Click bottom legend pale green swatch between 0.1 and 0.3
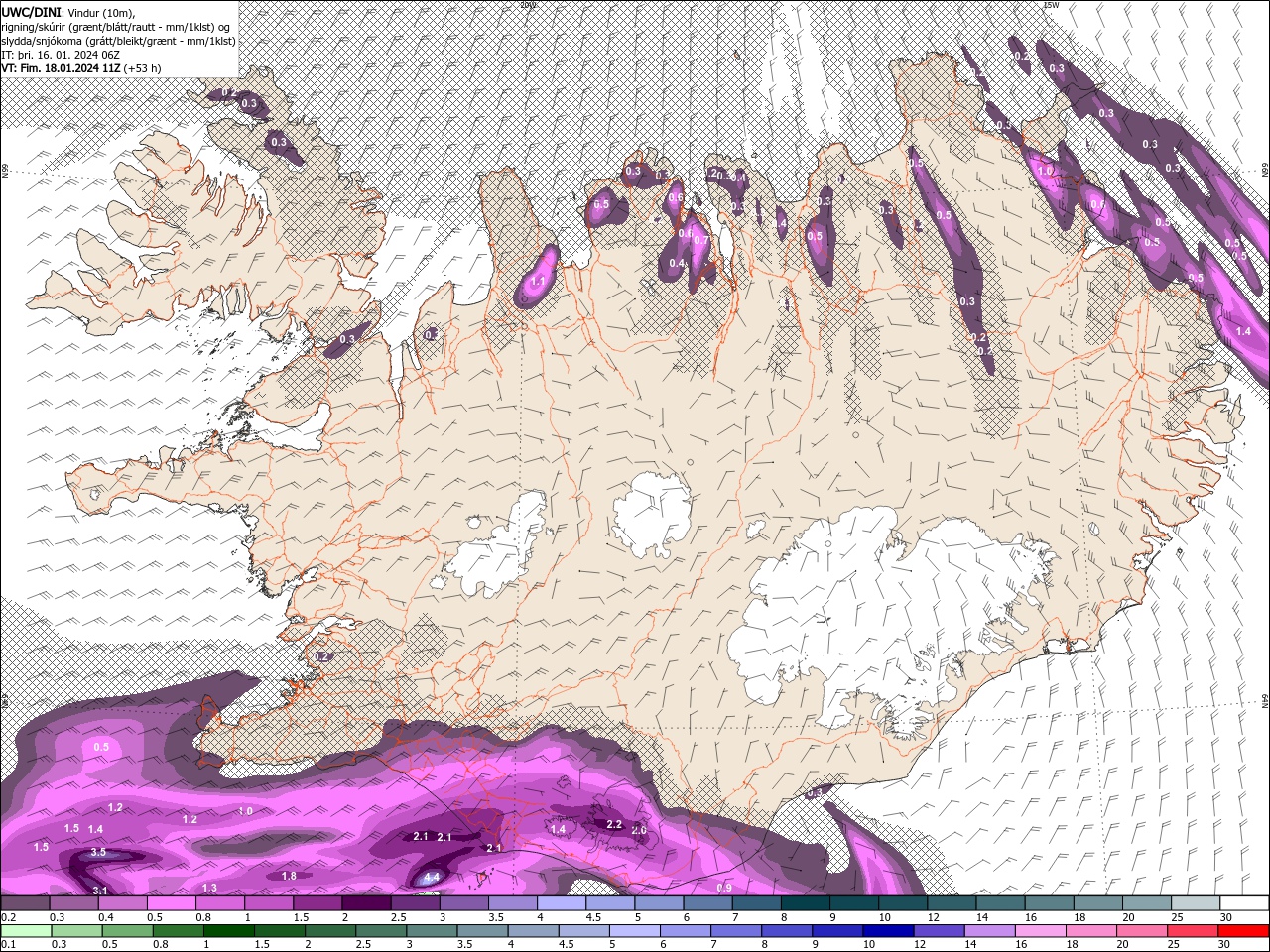Viewport: 1270px width, 952px height. click(x=26, y=931)
